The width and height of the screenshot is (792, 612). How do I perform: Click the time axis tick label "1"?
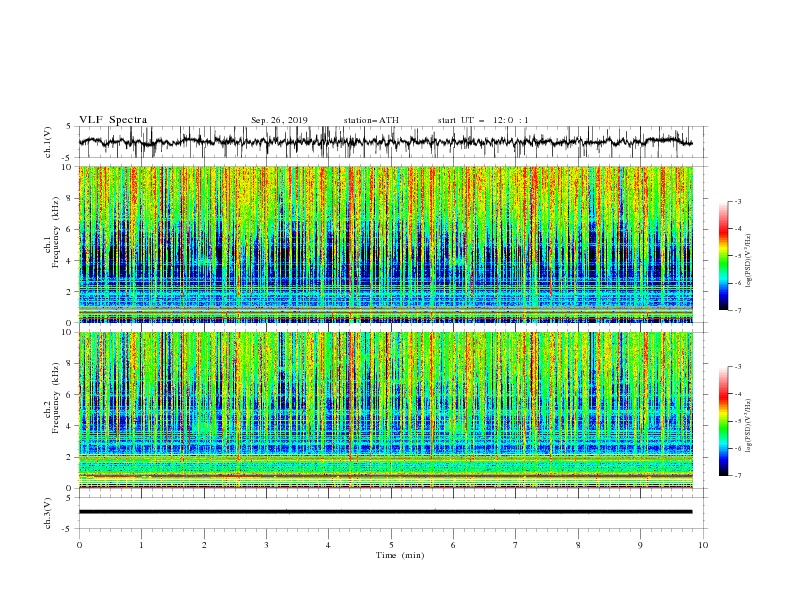coord(141,545)
